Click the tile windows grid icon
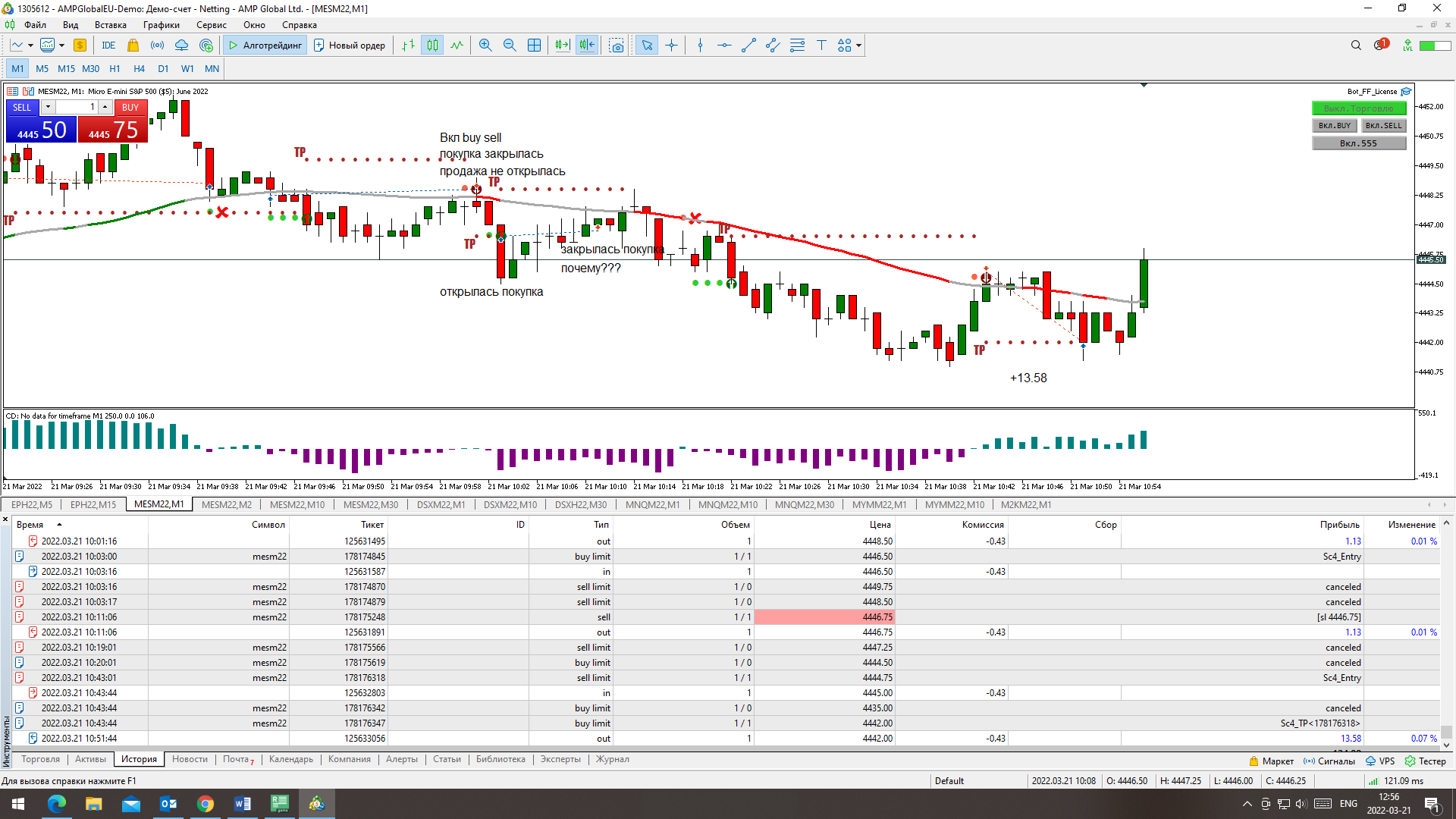This screenshot has width=1456, height=819. [x=534, y=45]
